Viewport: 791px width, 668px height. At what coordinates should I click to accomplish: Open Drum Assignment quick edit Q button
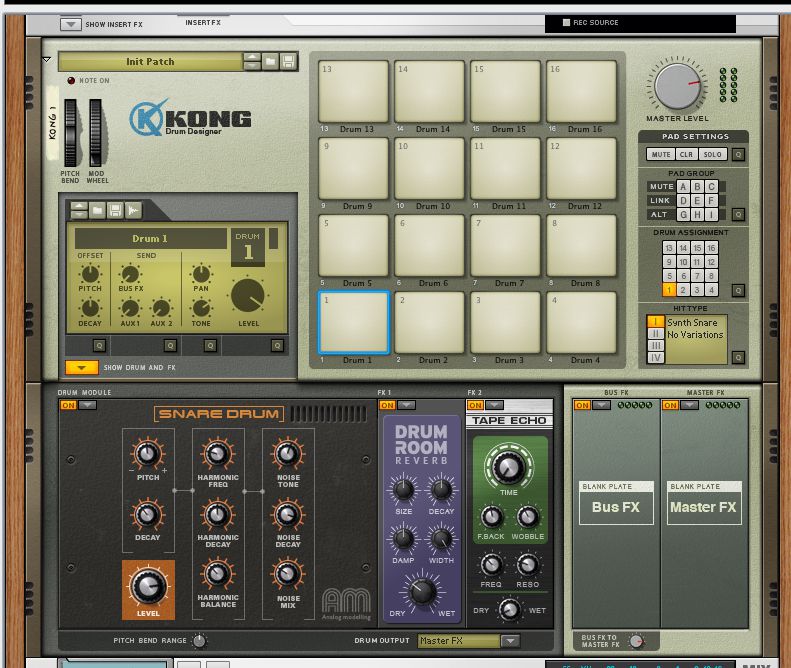click(x=739, y=291)
